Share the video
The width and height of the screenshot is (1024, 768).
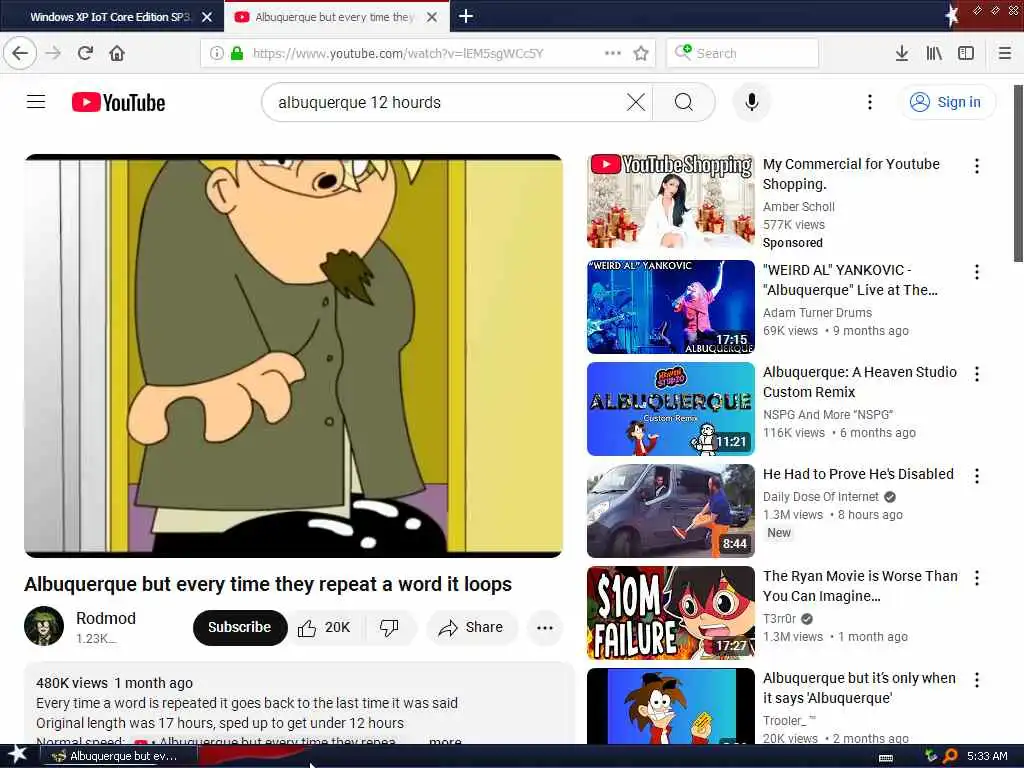coord(472,628)
